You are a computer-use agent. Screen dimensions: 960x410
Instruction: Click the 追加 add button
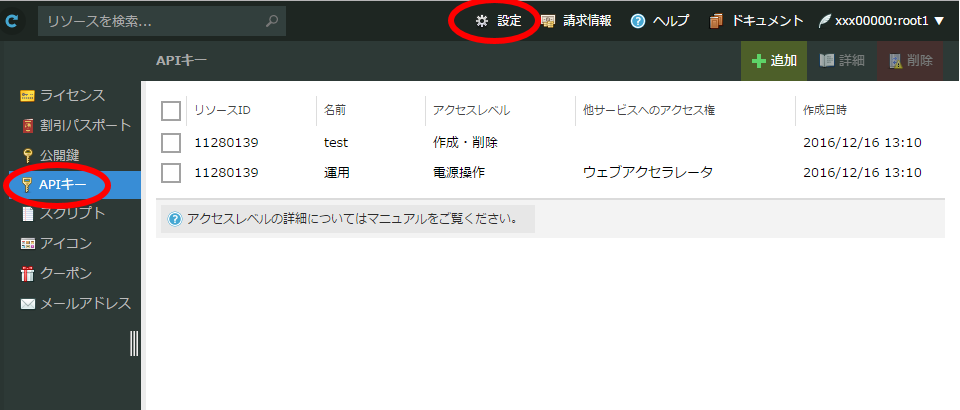774,61
